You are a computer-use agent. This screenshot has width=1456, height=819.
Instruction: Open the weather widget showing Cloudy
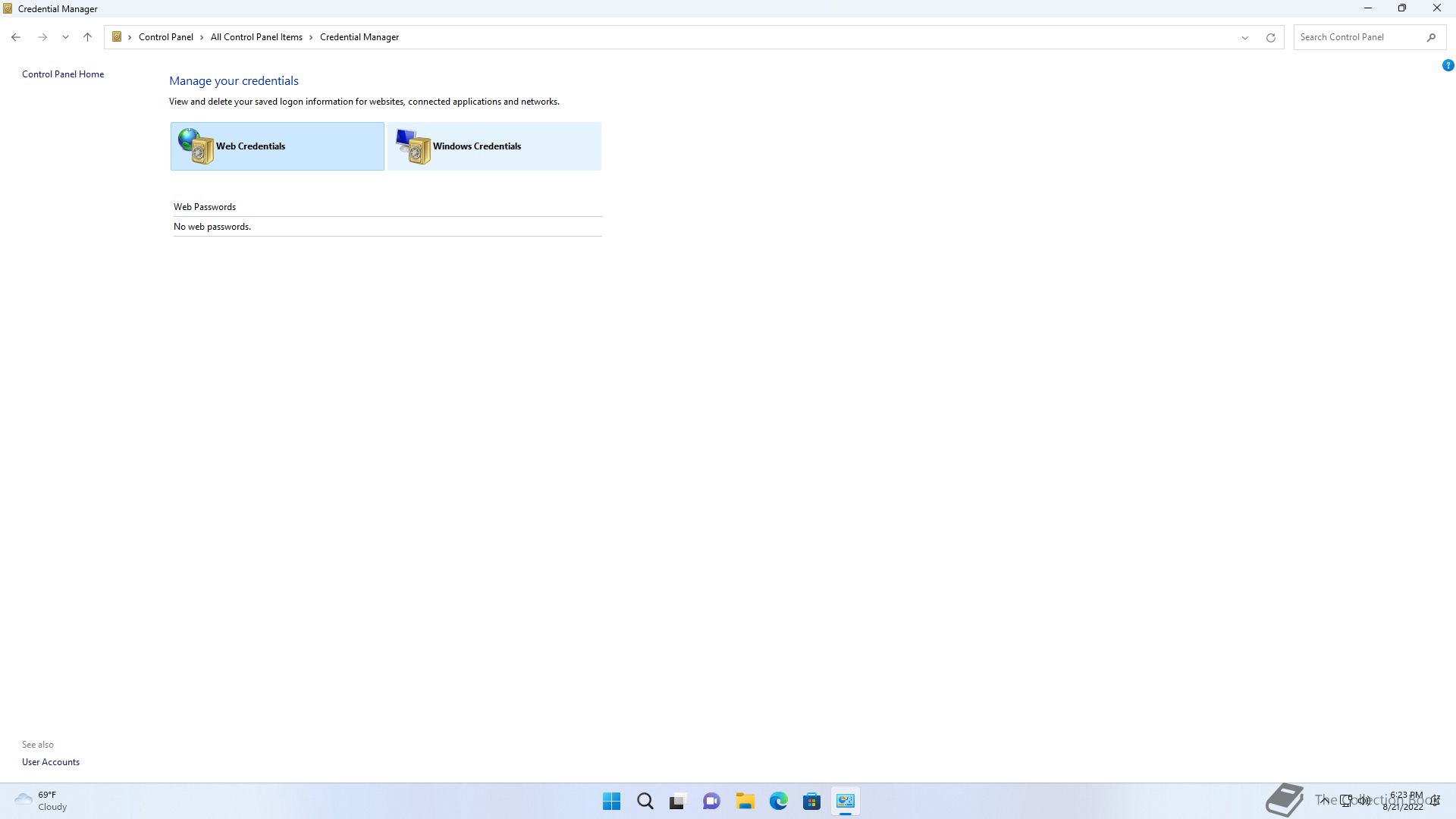tap(42, 801)
